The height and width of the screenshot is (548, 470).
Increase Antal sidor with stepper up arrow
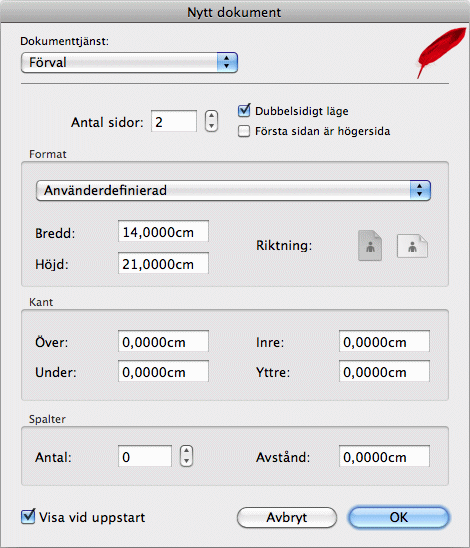(211, 116)
